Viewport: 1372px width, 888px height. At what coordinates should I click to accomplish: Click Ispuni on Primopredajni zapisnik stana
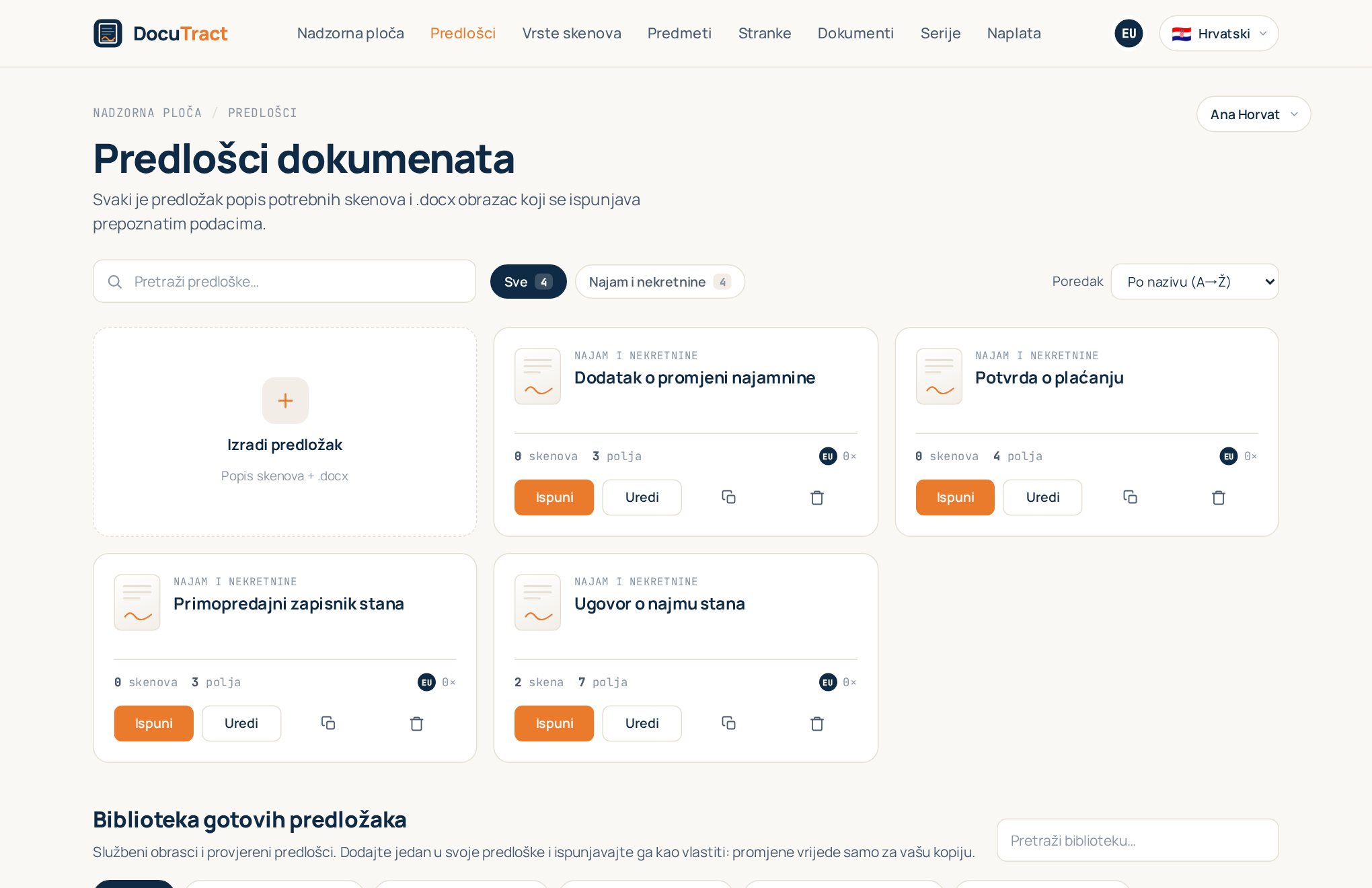click(x=153, y=723)
